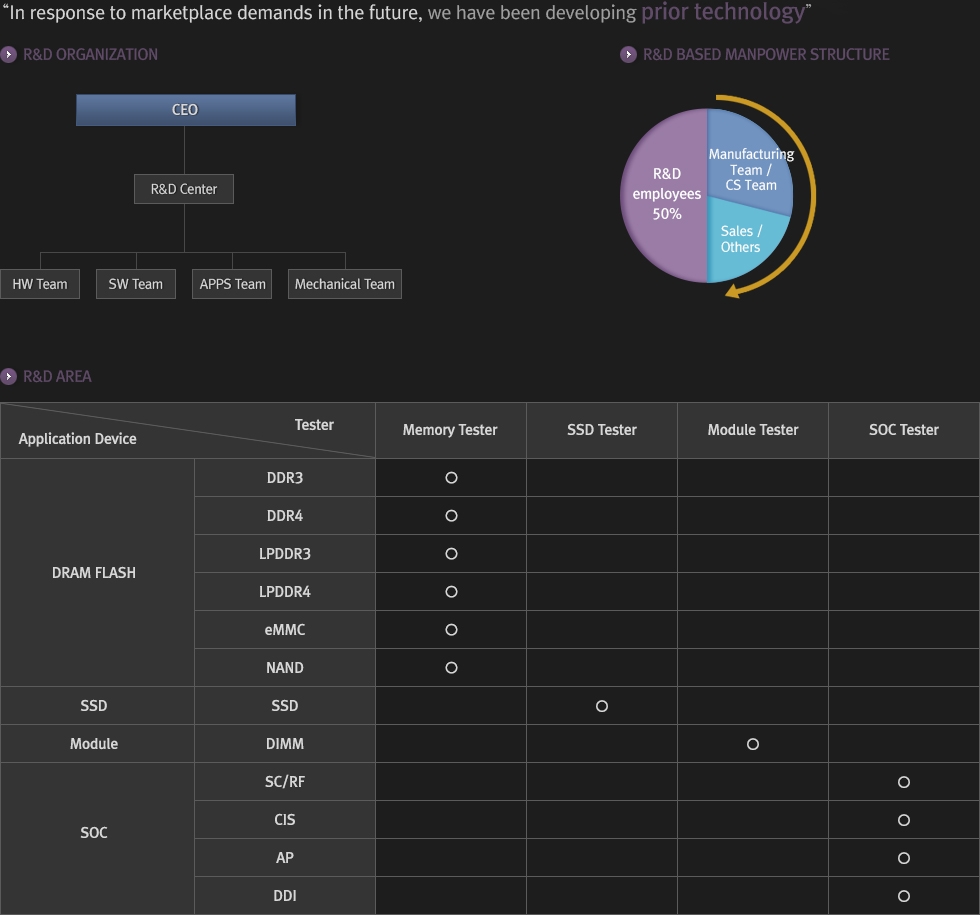This screenshot has width=980, height=915.
Task: Click the R&D ORGANIZATION section heading
Action: click(90, 54)
